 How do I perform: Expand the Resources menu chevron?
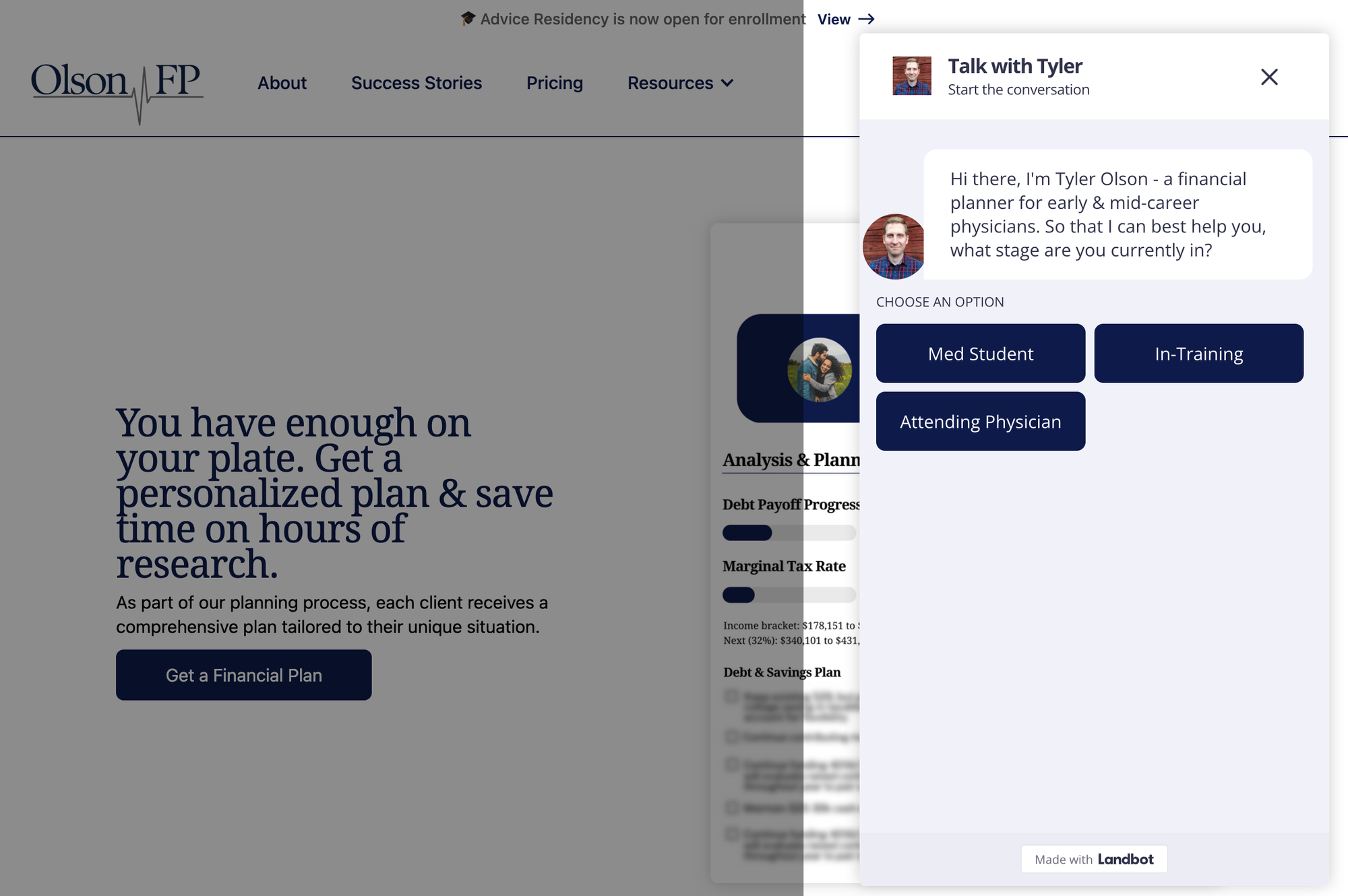[x=727, y=83]
